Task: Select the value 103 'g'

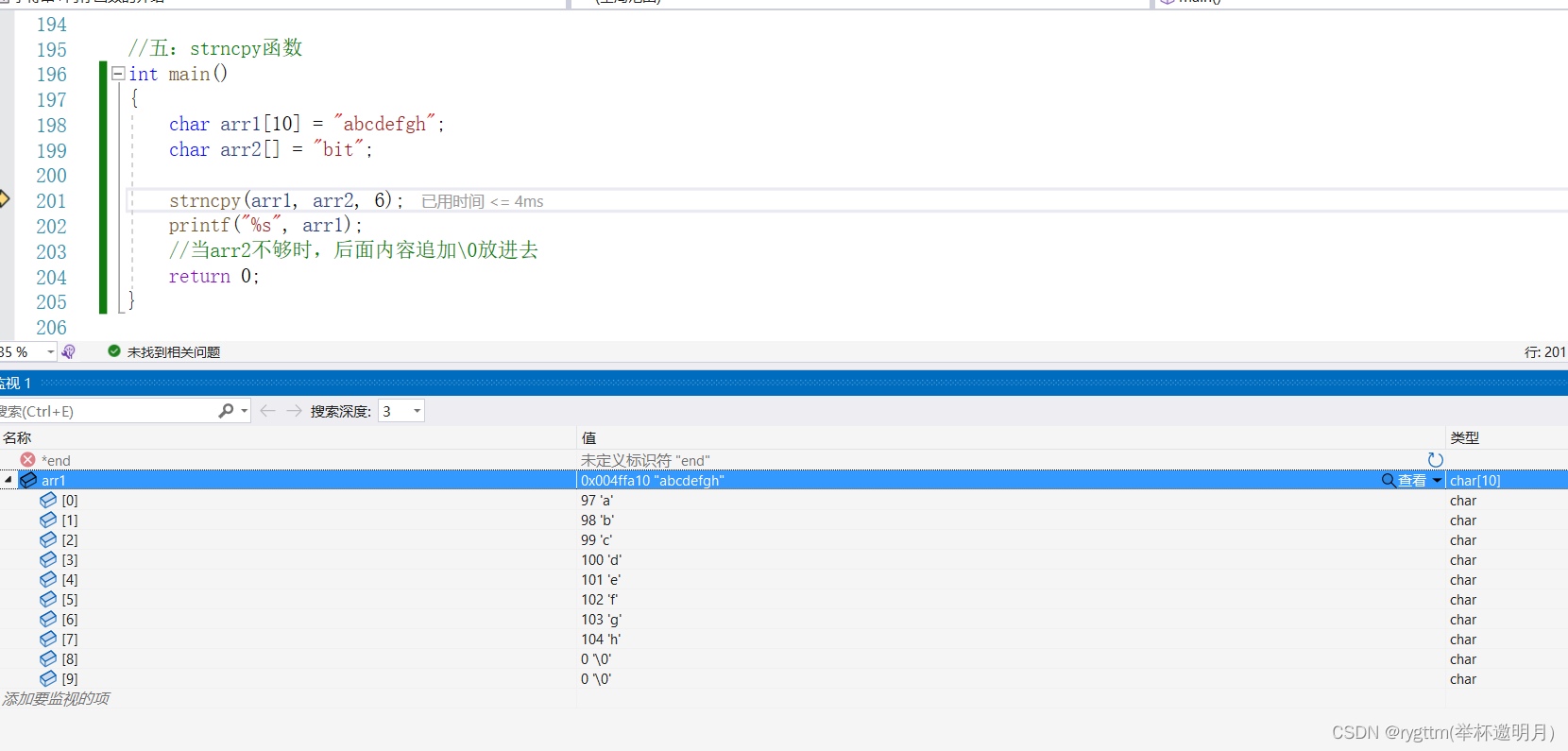Action: [x=601, y=620]
